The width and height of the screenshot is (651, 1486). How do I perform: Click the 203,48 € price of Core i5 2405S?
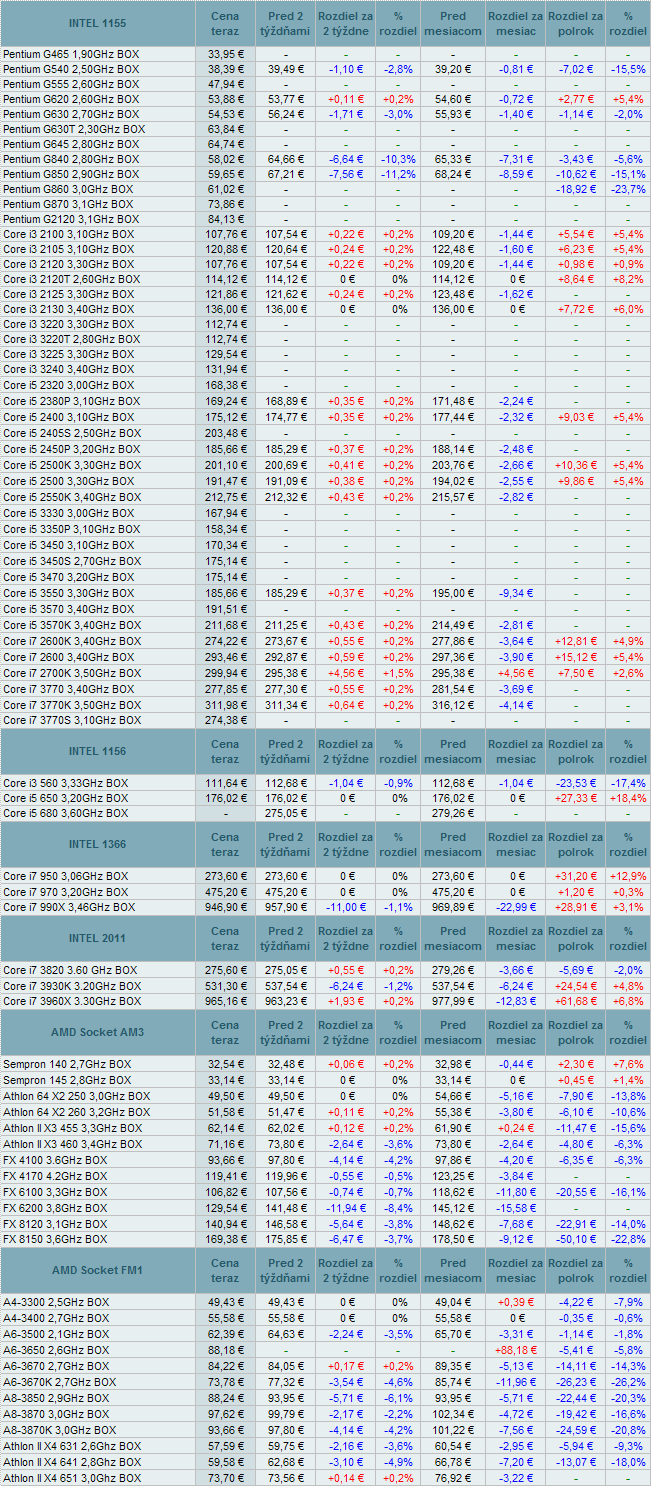(224, 433)
